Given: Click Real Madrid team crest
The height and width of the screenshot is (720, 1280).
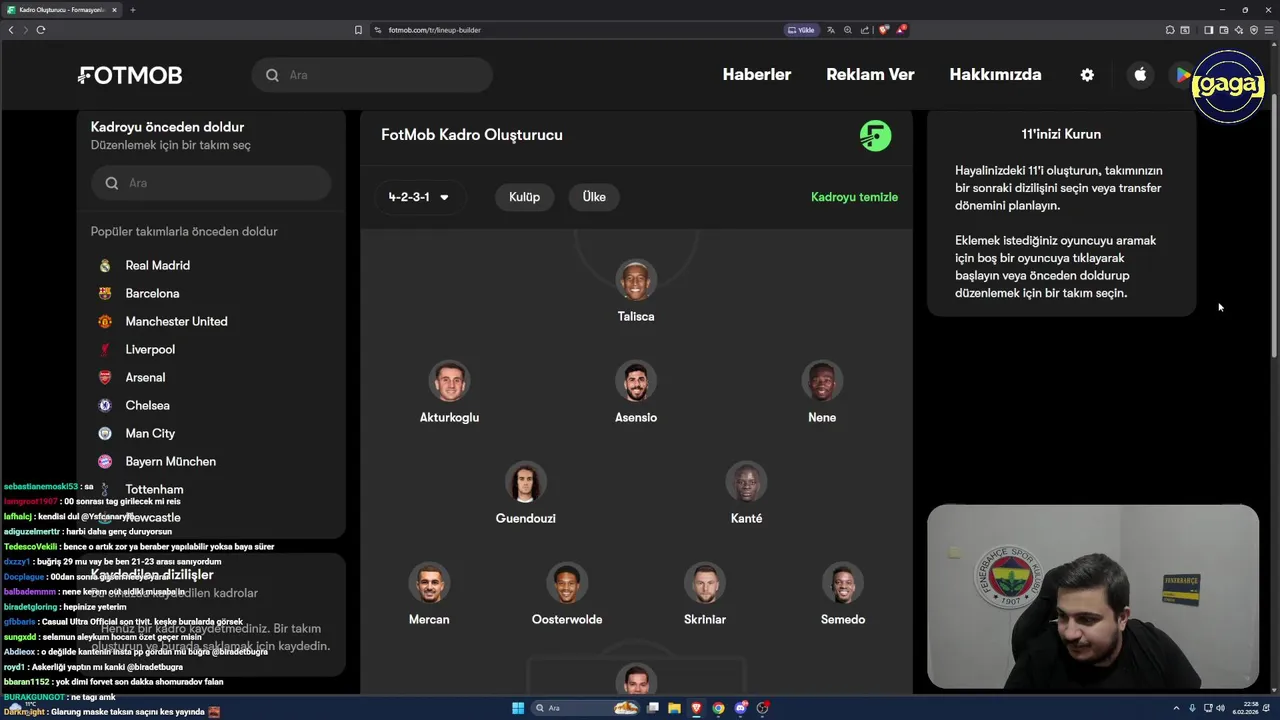Looking at the screenshot, I should 105,265.
